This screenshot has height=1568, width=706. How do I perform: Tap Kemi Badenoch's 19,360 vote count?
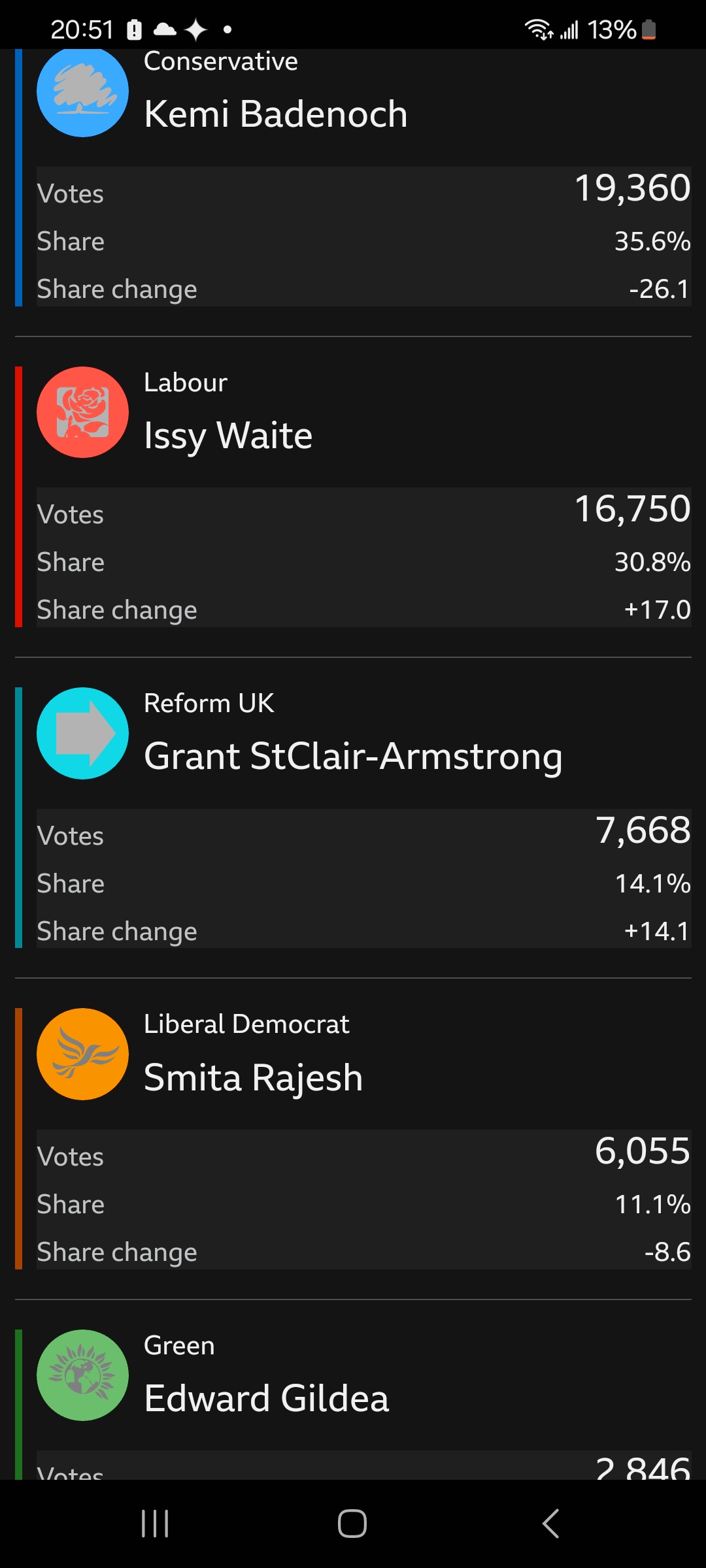coord(631,188)
